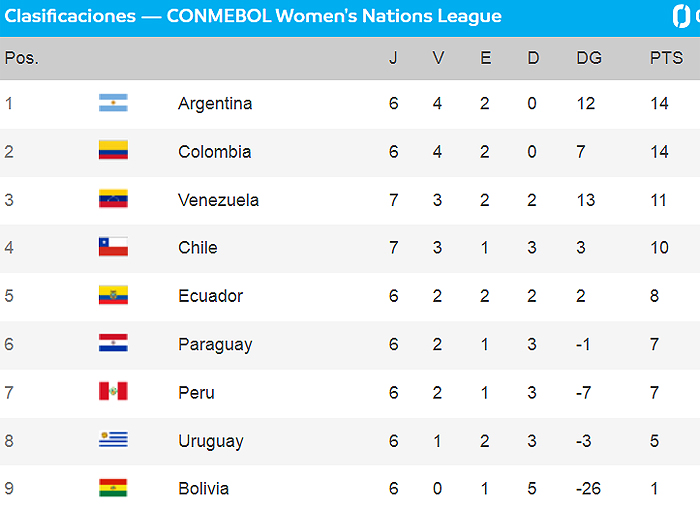This screenshot has height=509, width=700.
Task: Click the Clasificaciones CONMEBOL Women's Nations League title
Action: 253,16
